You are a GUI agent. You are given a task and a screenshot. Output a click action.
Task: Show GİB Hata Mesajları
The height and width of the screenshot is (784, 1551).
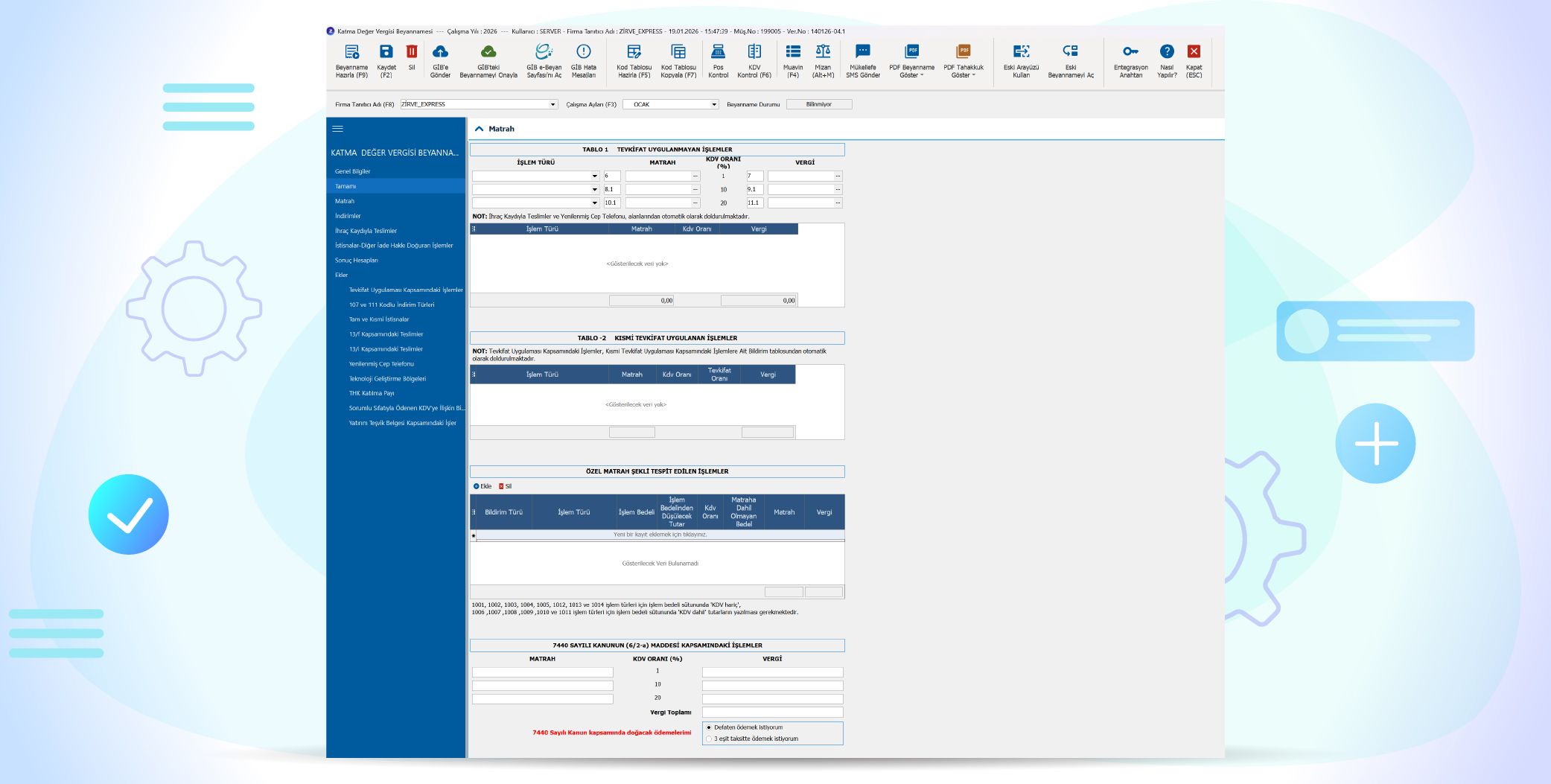pyautogui.click(x=583, y=51)
